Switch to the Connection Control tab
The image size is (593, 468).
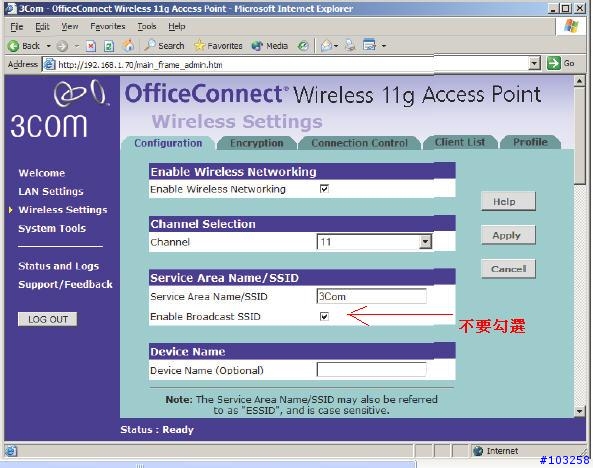click(359, 143)
